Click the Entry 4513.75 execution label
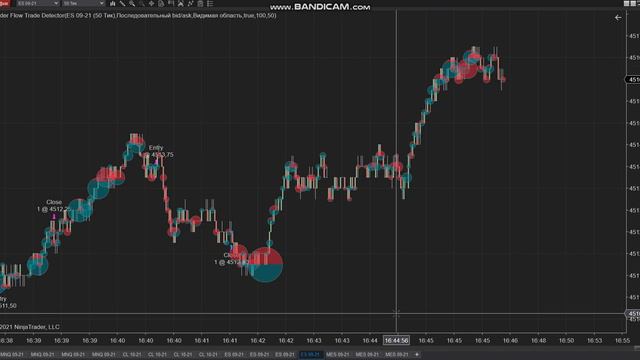Image resolution: width=640 pixels, height=360 pixels. [161, 151]
